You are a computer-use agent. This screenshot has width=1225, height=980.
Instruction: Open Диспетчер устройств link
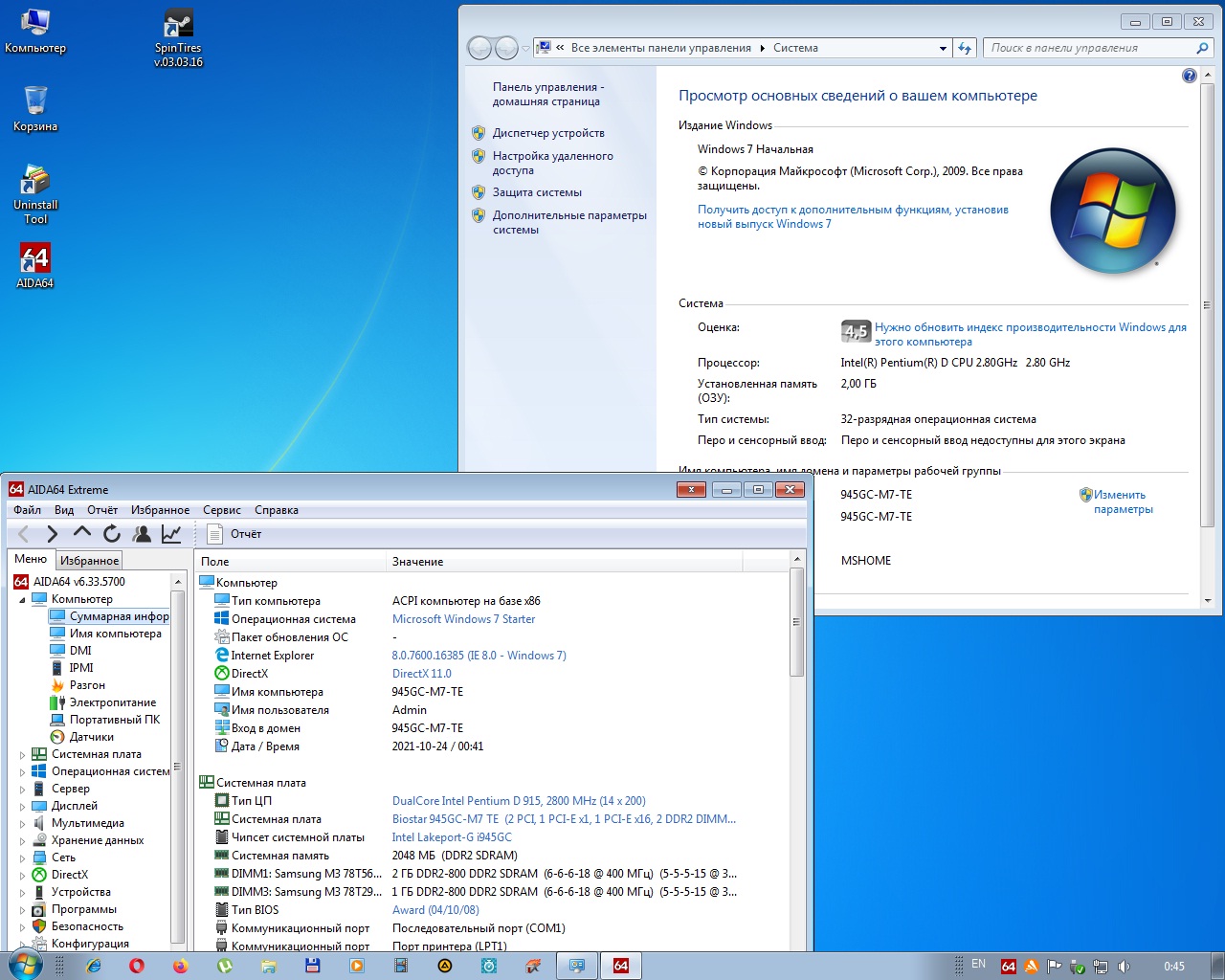click(548, 133)
